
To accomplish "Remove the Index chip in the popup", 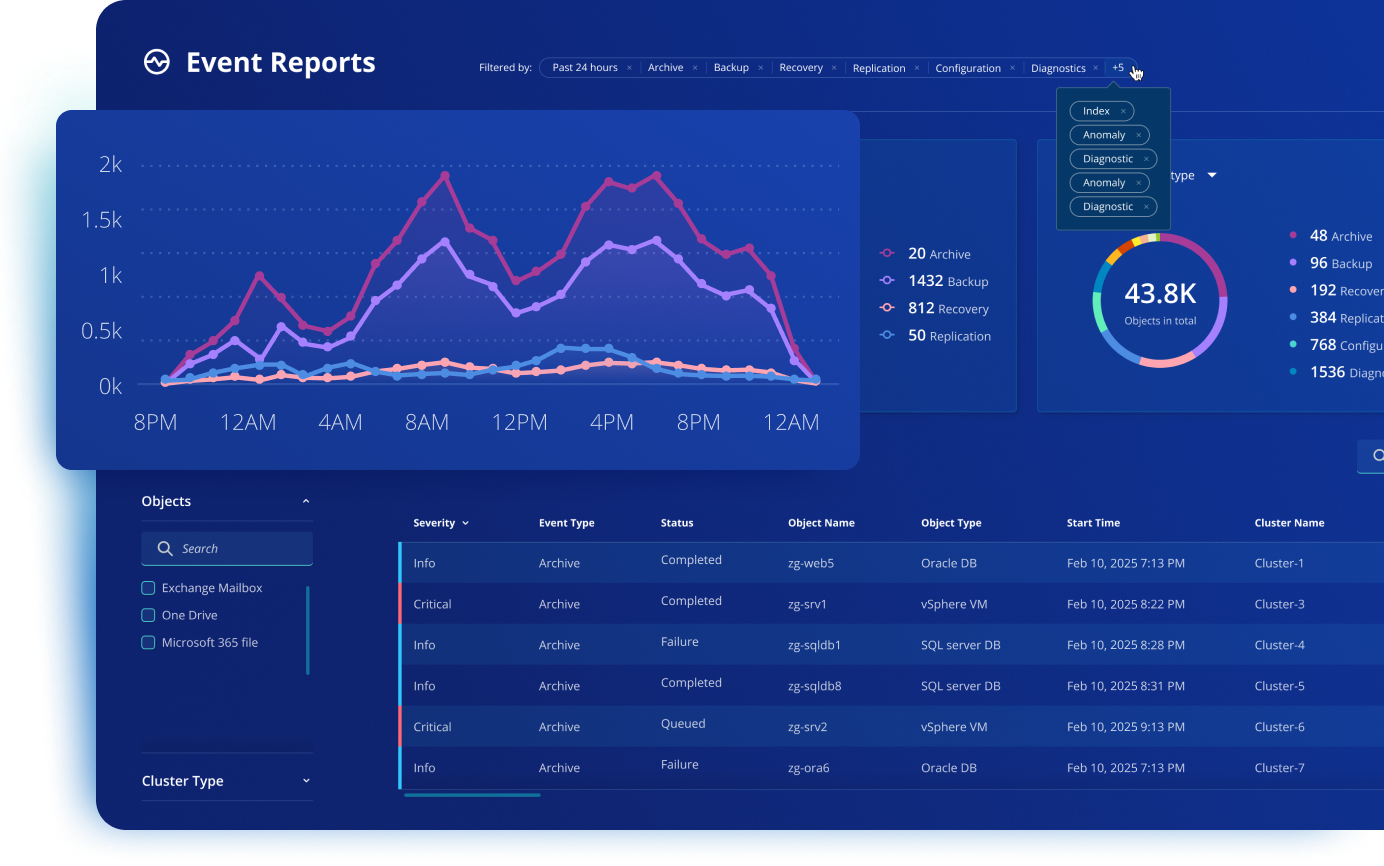I will tap(1123, 111).
